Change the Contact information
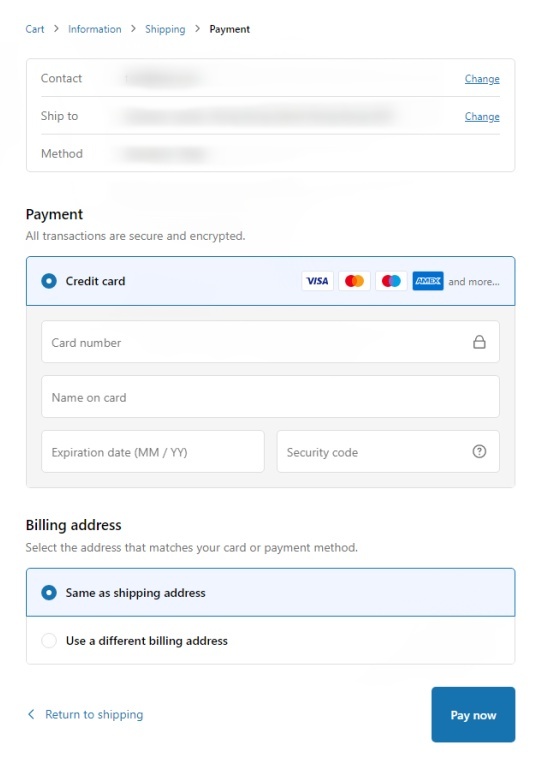Image resolution: width=543 pixels, height=762 pixels. (x=482, y=79)
